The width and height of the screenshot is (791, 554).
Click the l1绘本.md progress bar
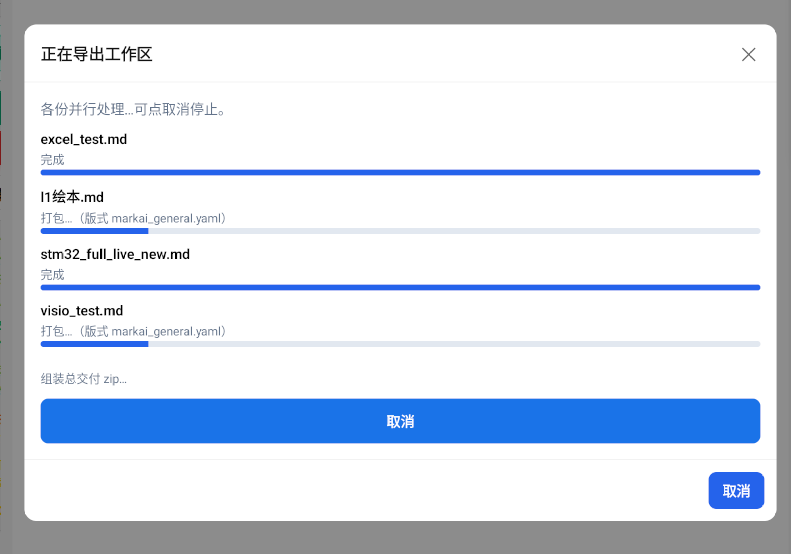pos(400,231)
